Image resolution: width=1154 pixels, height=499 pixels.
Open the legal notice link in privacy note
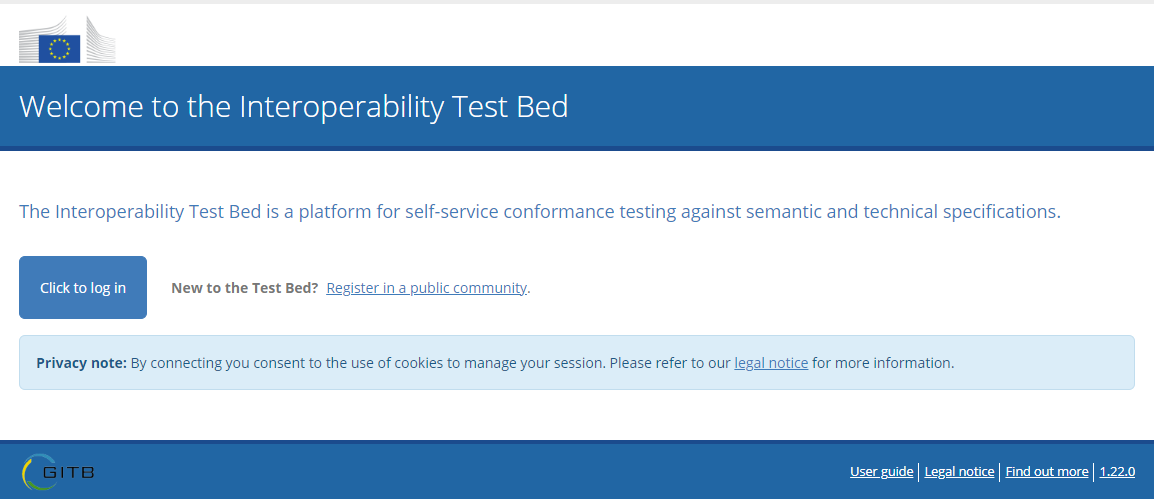click(771, 363)
